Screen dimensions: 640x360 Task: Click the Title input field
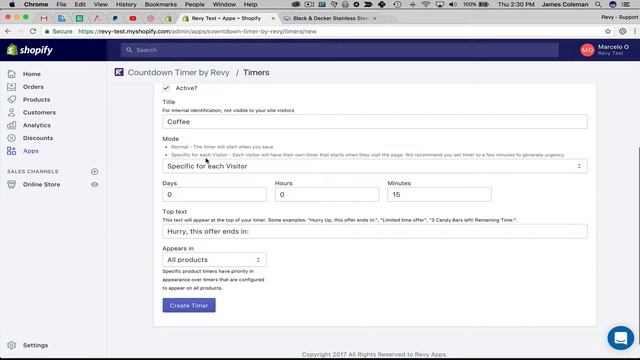click(x=375, y=122)
